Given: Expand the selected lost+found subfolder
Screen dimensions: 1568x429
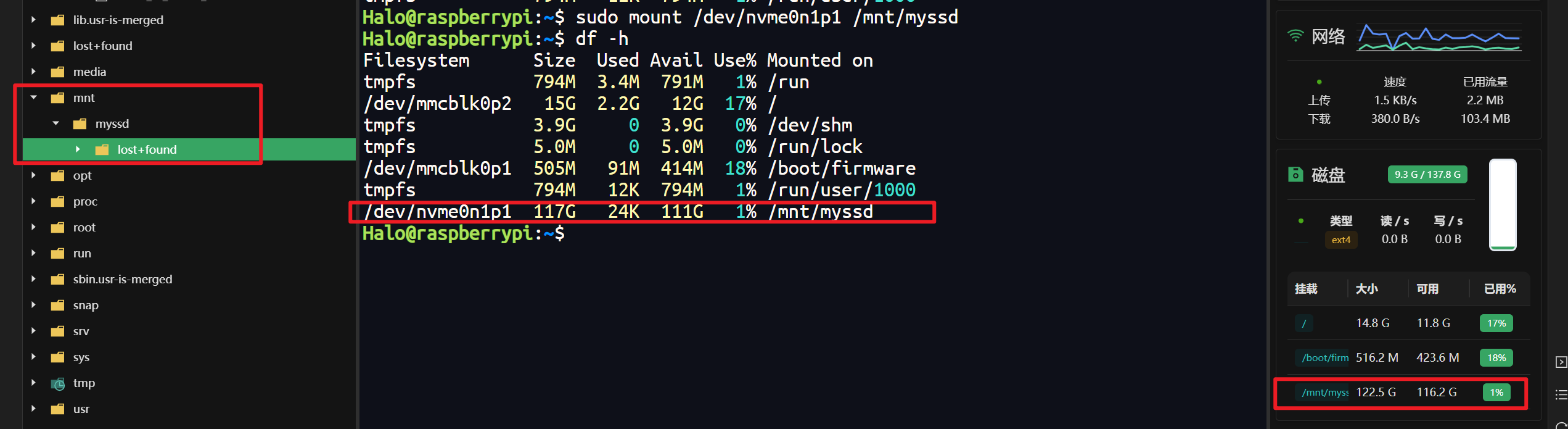Looking at the screenshot, I should [x=78, y=149].
